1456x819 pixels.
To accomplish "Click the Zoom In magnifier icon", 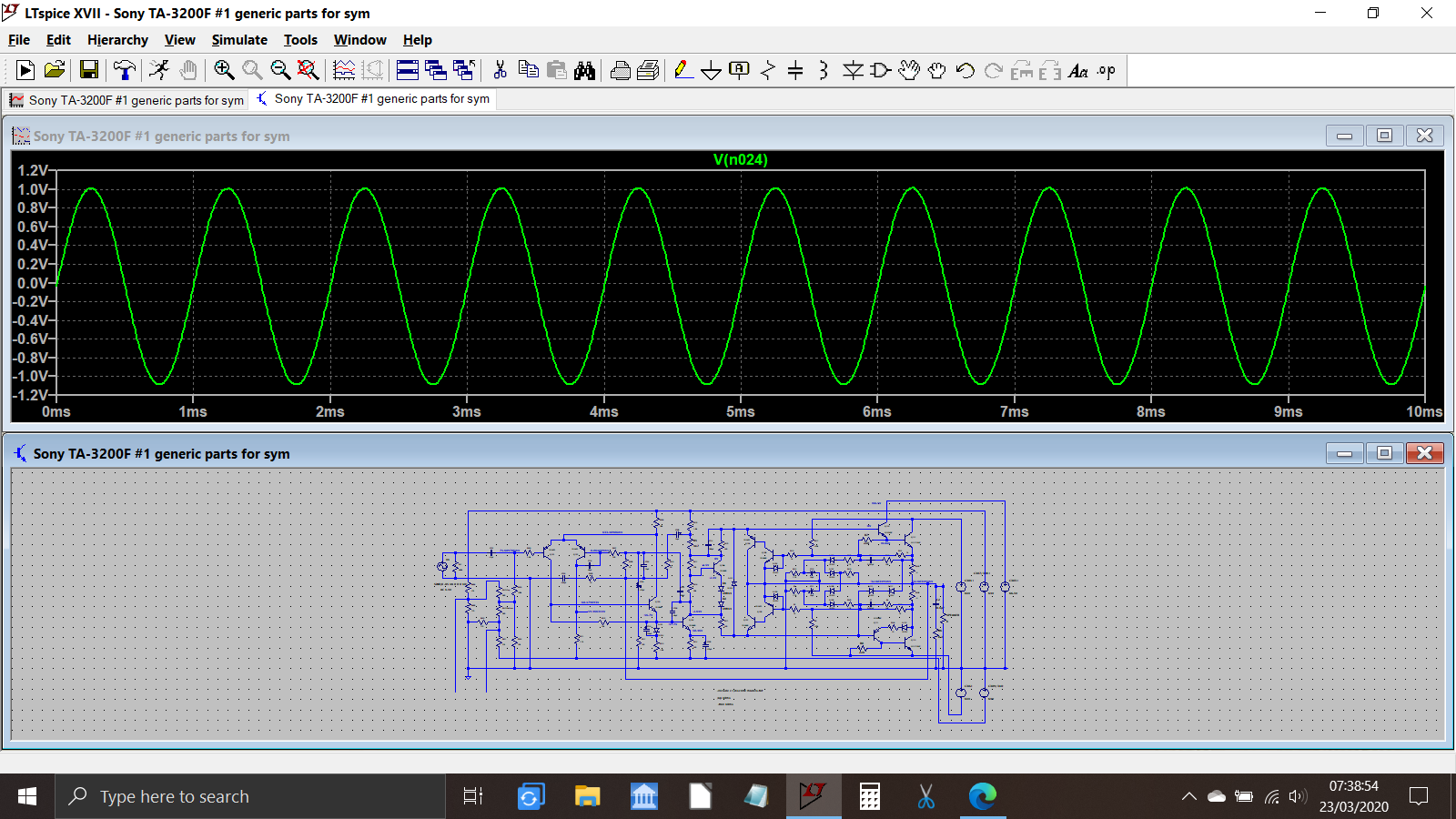I will click(x=224, y=70).
